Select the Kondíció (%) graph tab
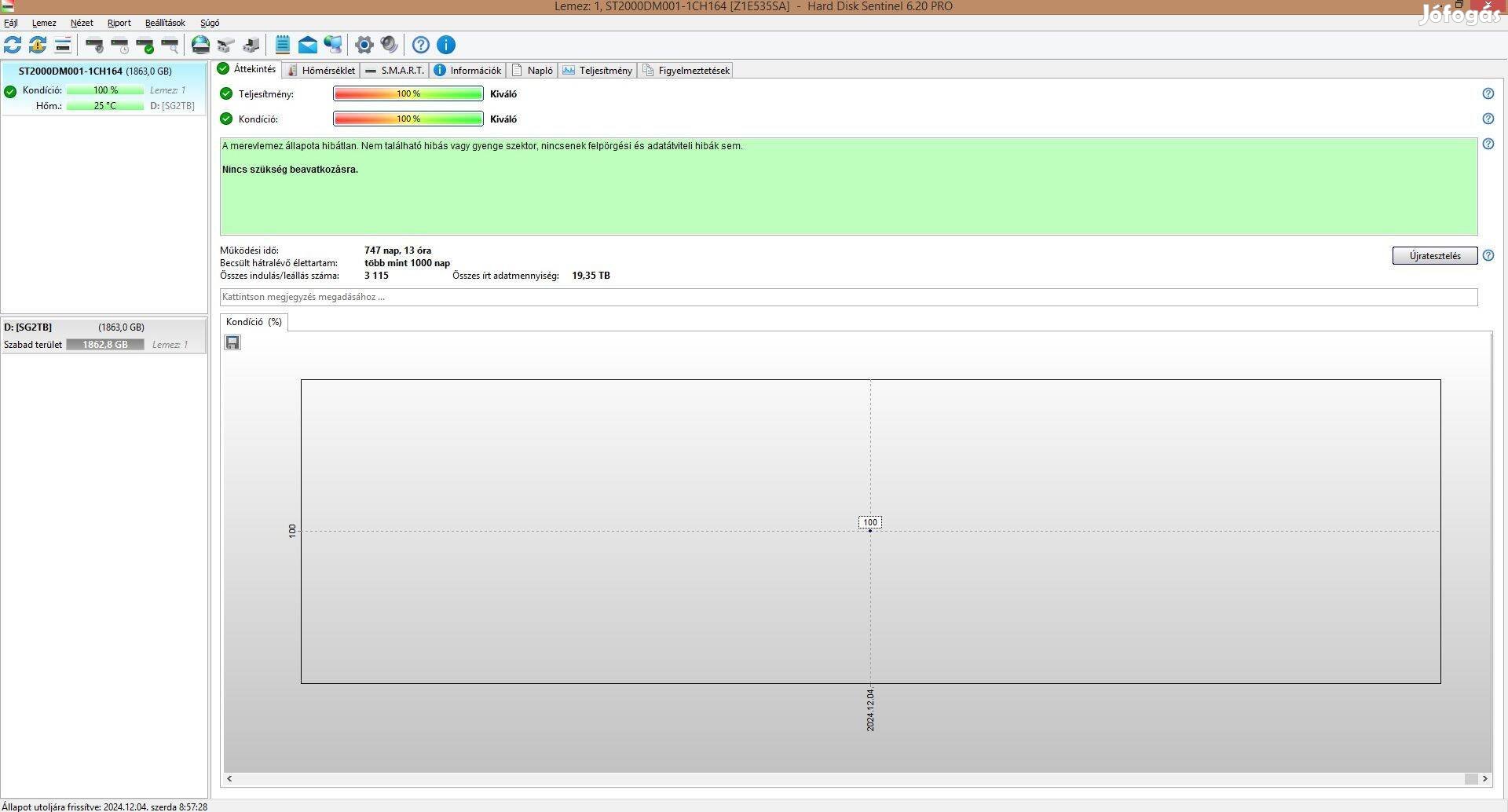 pyautogui.click(x=254, y=322)
